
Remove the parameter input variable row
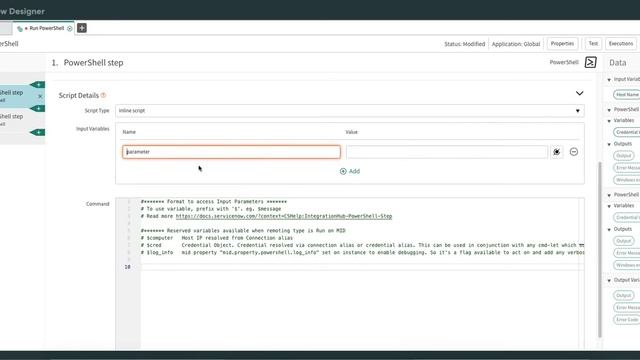pos(573,152)
